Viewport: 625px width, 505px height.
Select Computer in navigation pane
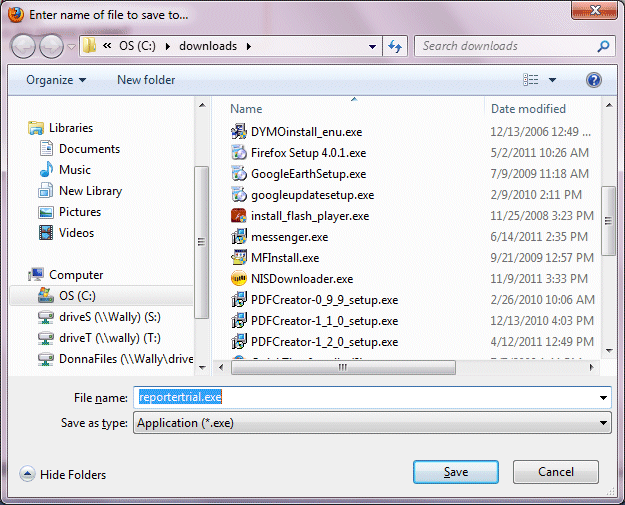click(x=65, y=275)
